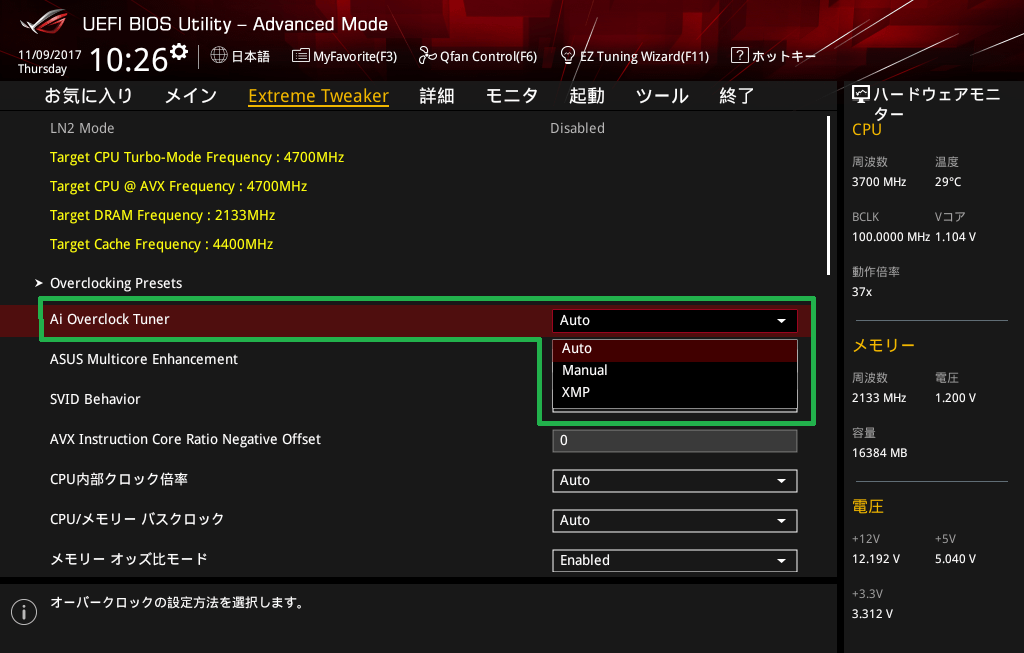This screenshot has width=1024, height=653.
Task: Click the settings list vertical scrollbar
Action: [x=829, y=196]
